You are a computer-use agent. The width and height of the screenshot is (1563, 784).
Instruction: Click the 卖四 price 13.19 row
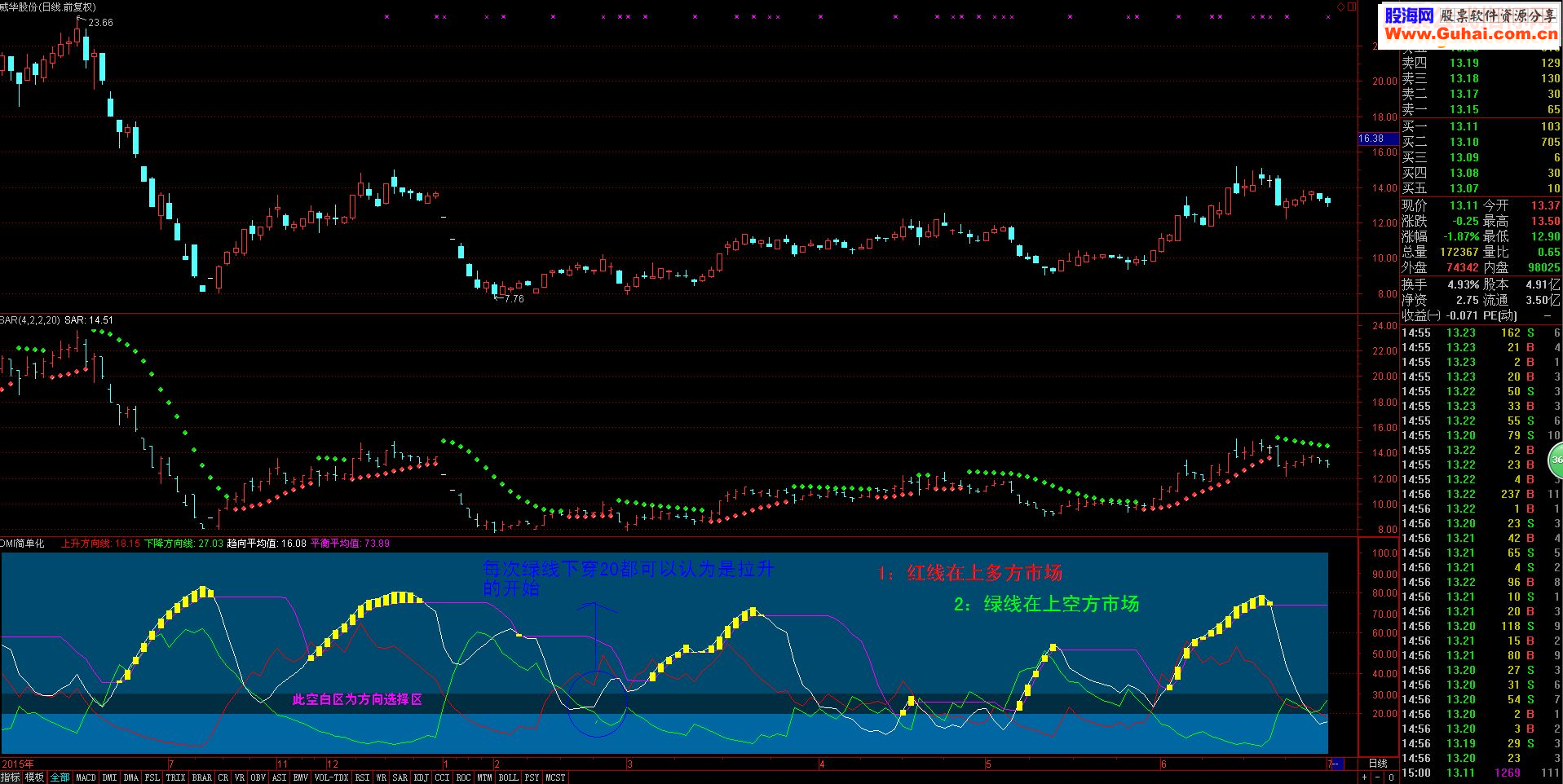[x=1481, y=63]
